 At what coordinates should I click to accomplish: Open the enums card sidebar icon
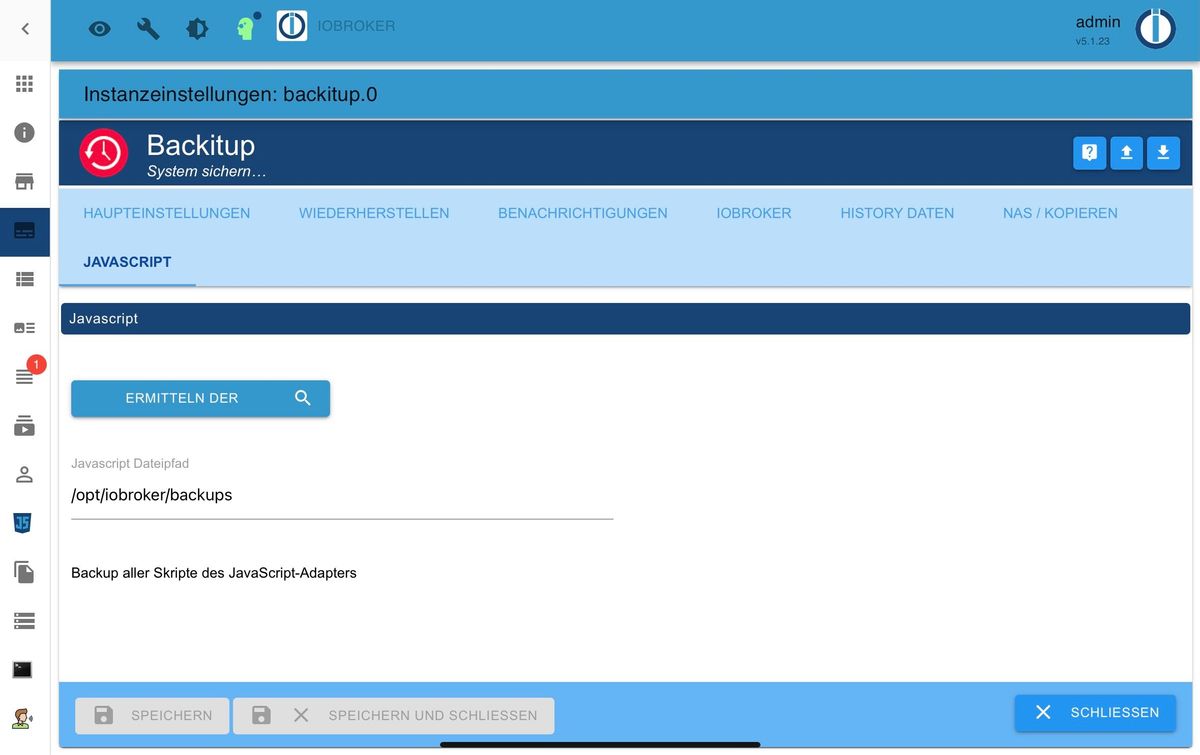(24, 328)
